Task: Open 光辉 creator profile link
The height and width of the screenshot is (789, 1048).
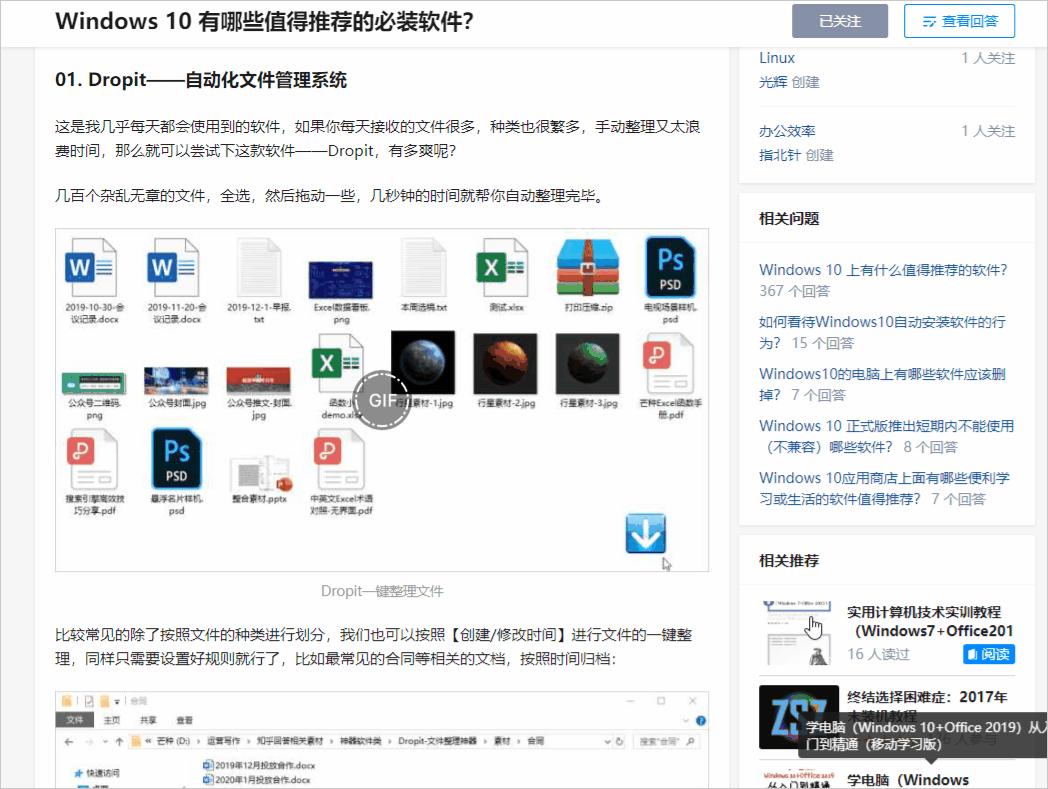Action: click(773, 82)
